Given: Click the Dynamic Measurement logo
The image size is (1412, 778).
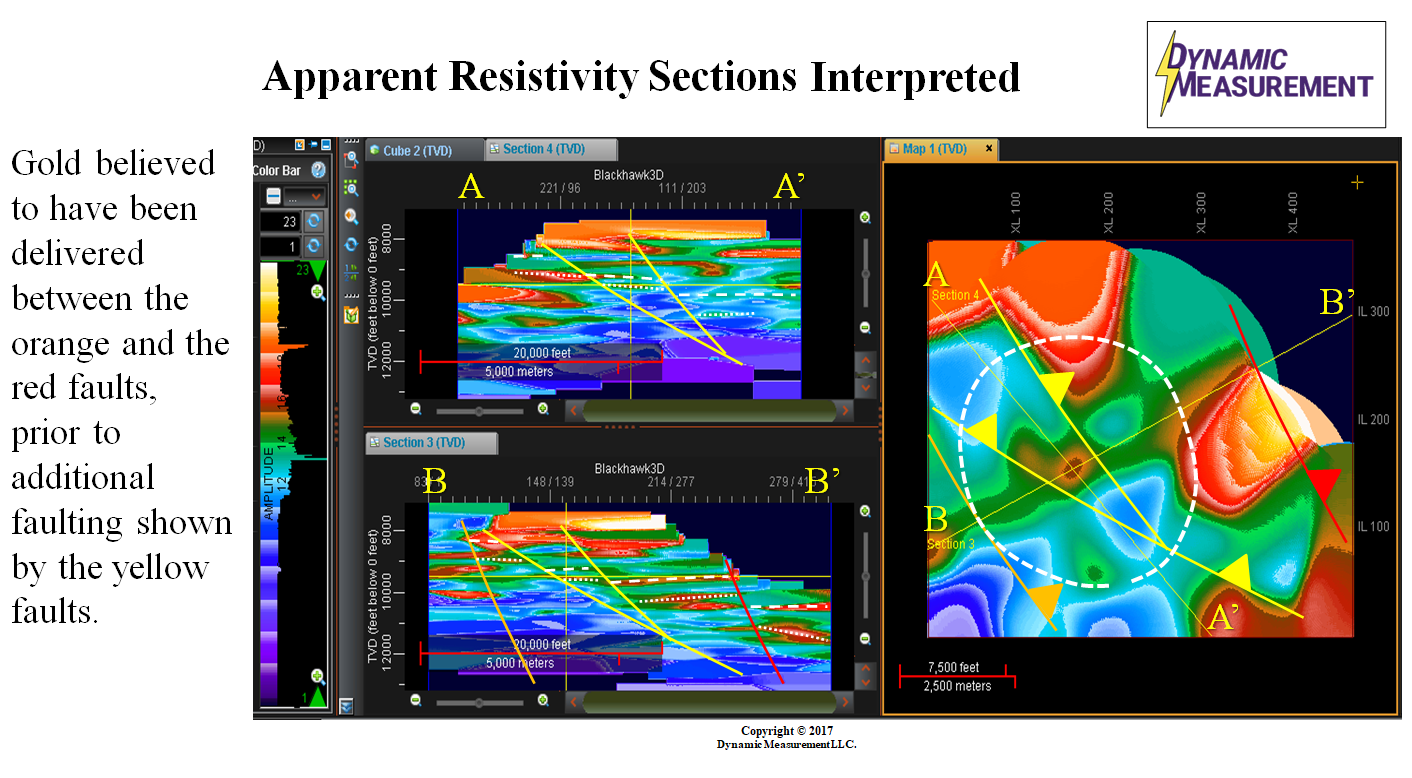Looking at the screenshot, I should pos(1266,74).
